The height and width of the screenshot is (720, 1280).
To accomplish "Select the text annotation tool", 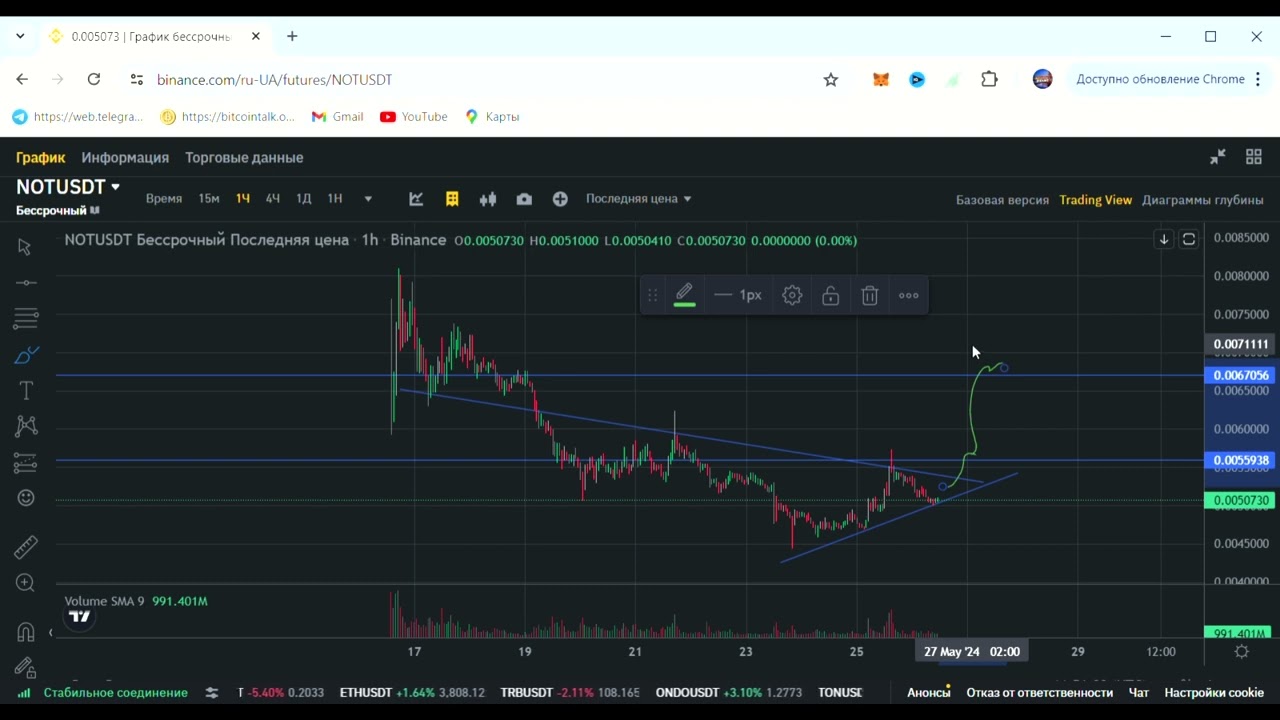I will click(26, 390).
